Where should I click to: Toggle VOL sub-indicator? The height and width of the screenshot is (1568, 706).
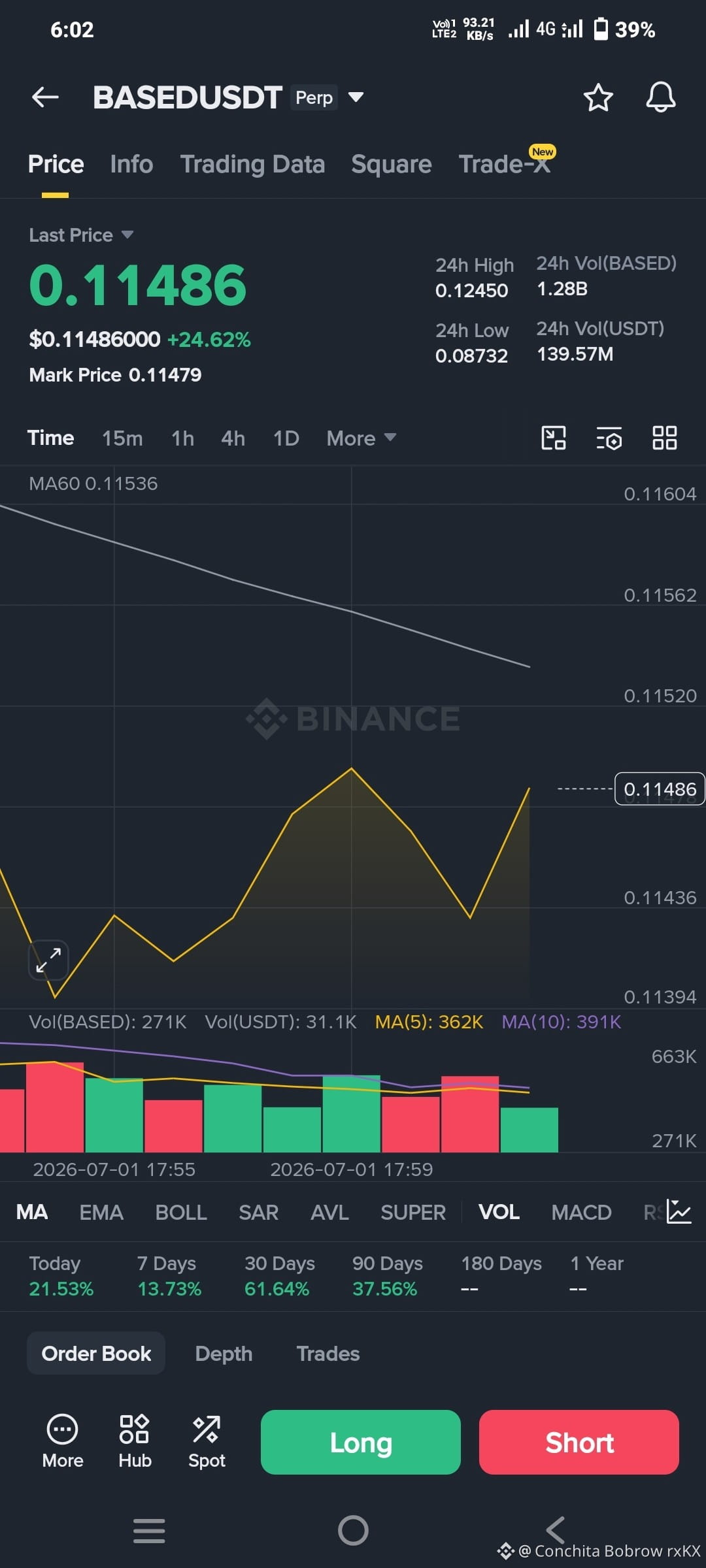point(499,1212)
